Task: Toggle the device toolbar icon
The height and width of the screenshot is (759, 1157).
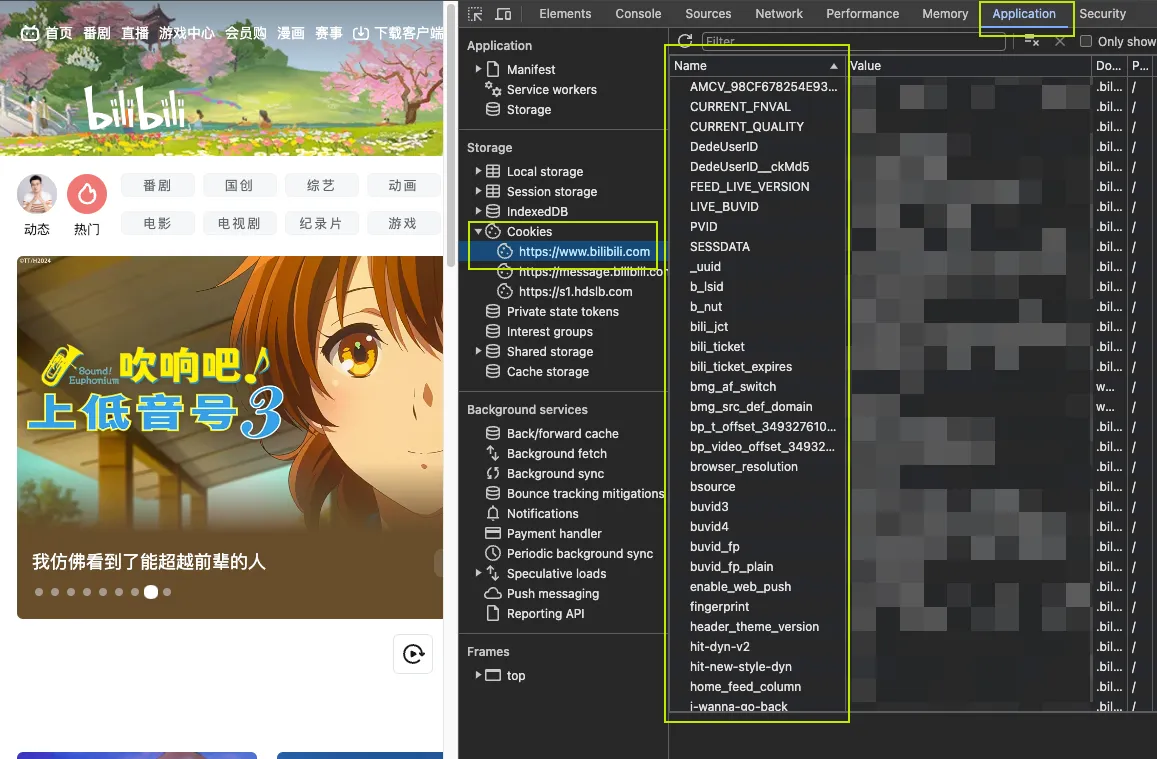Action: (503, 14)
